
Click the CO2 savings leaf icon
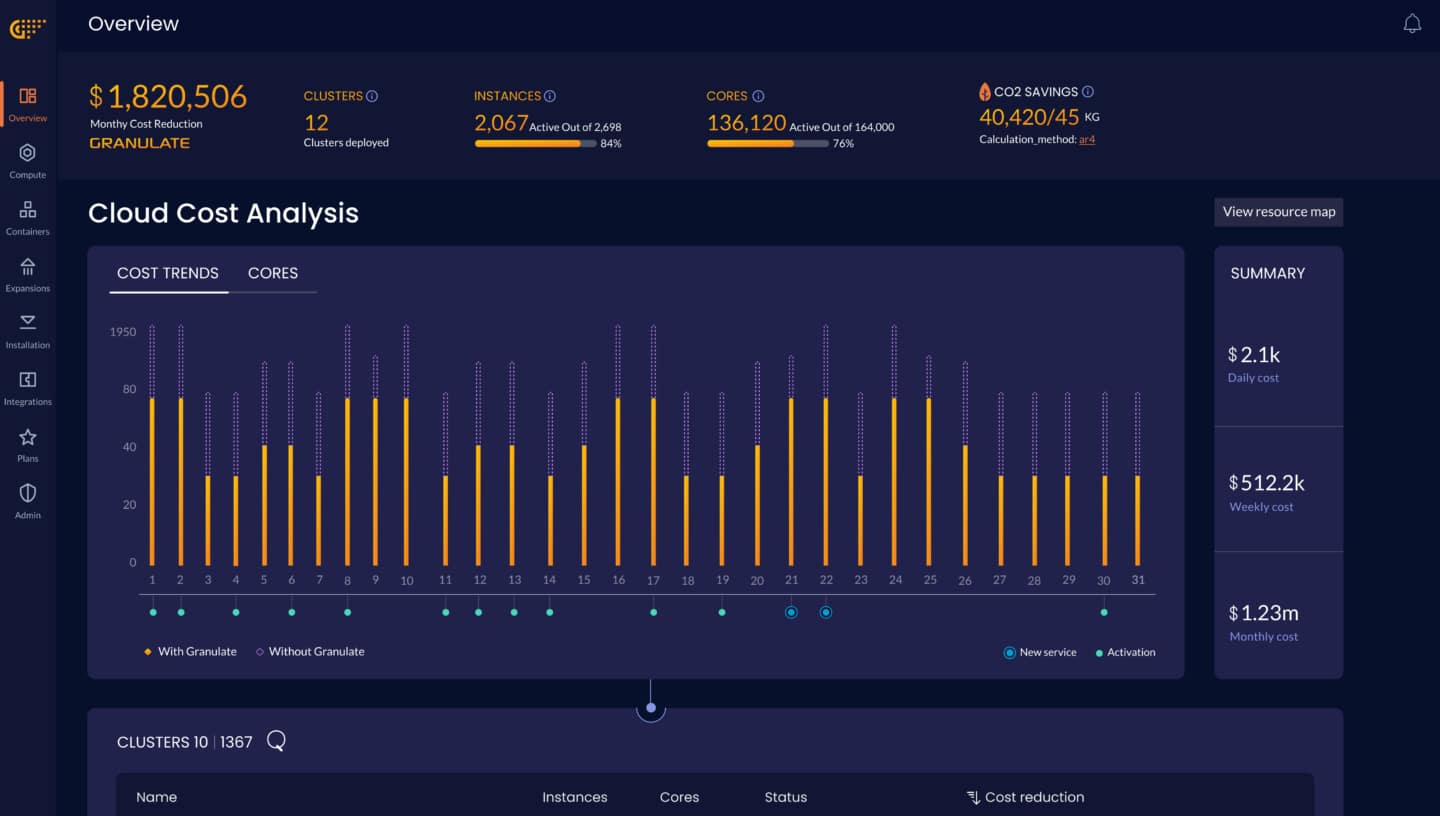(x=985, y=91)
